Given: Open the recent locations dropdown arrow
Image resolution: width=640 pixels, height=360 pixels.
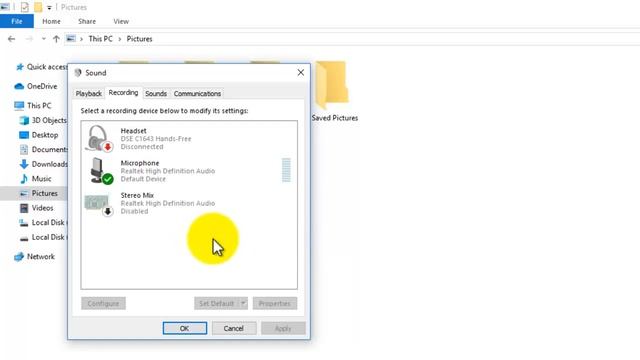Looking at the screenshot, I should (43, 39).
